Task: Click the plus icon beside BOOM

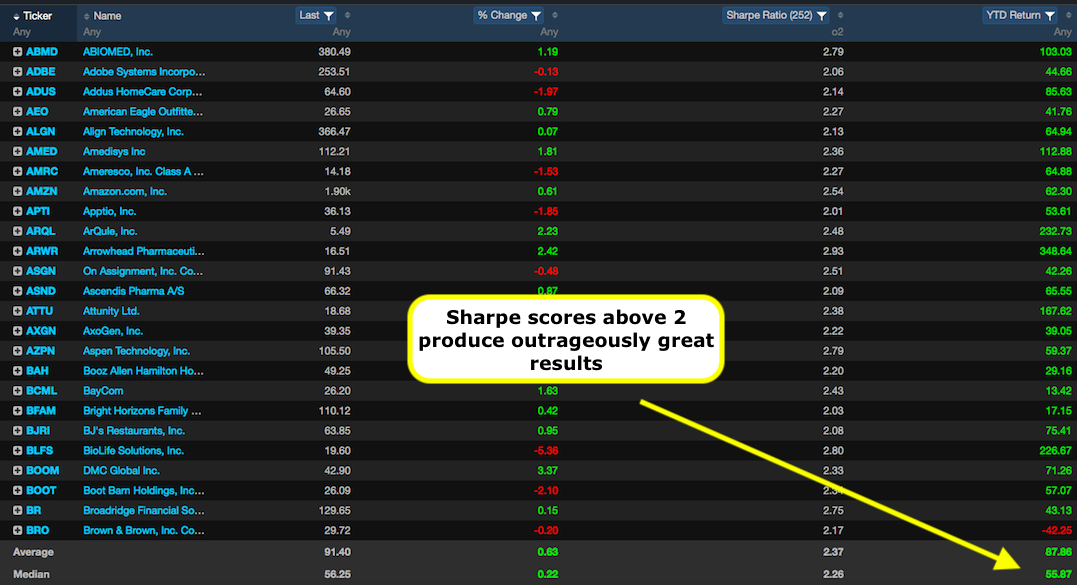Action: tap(17, 470)
